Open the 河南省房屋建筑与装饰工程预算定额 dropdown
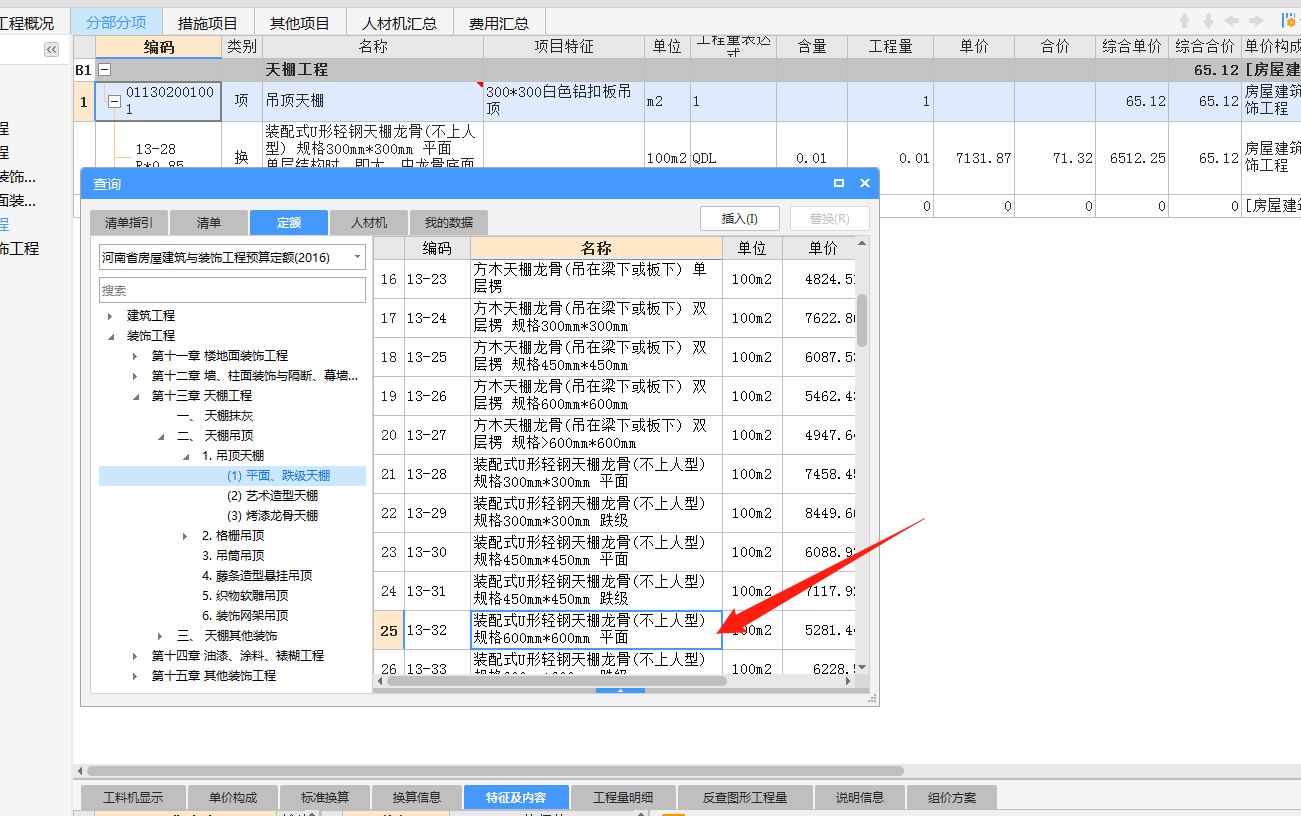This screenshot has height=816, width=1301. pos(358,257)
